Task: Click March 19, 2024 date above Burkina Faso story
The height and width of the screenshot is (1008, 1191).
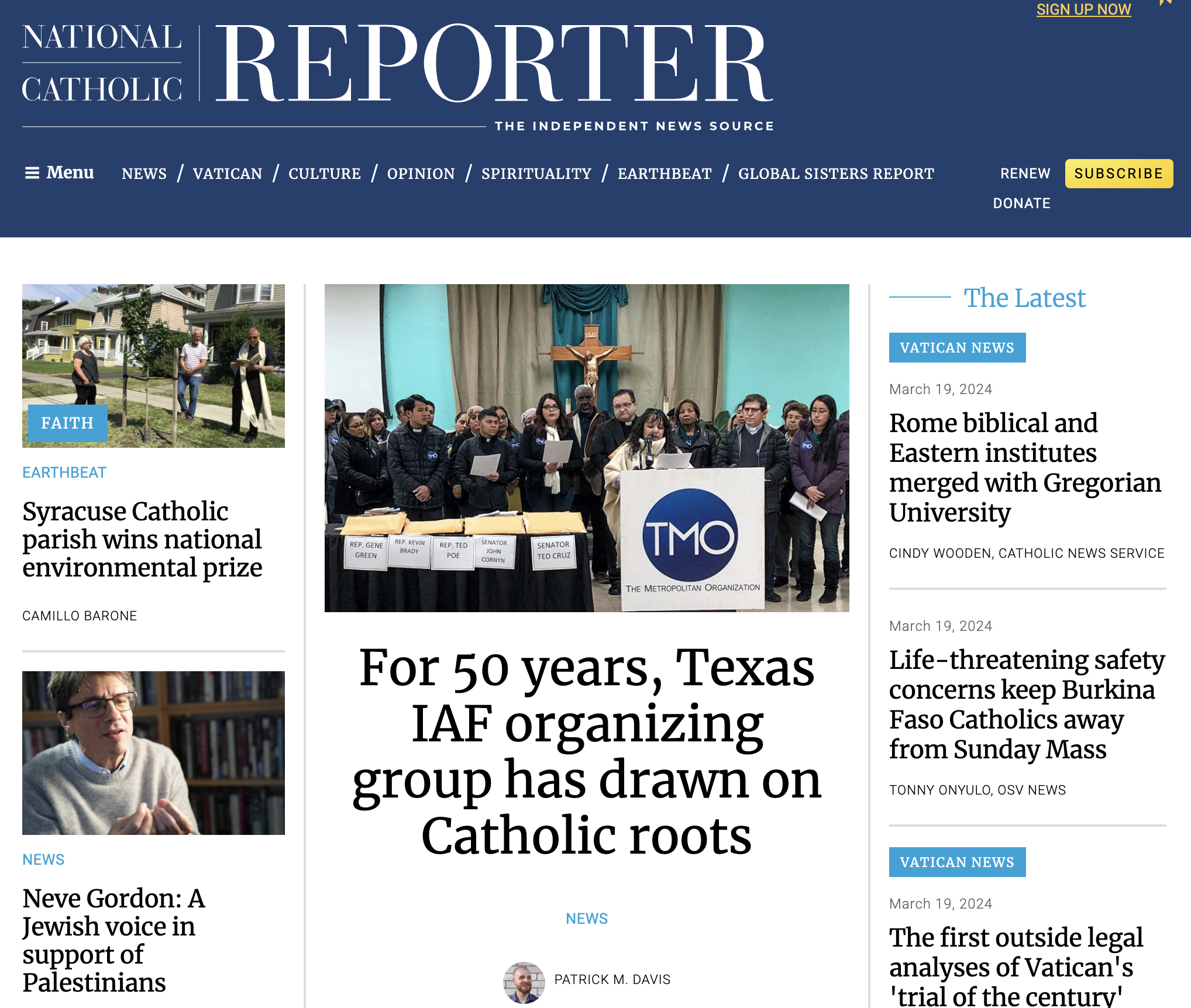Action: pos(941,626)
